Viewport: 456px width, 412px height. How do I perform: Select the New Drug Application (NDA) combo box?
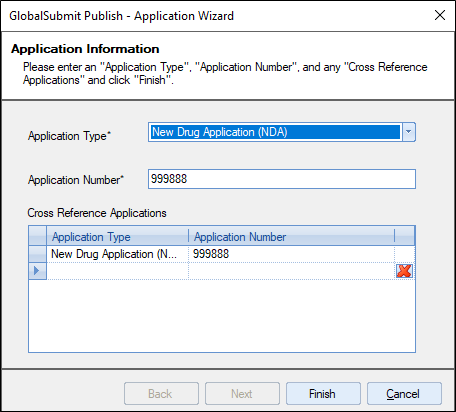point(282,132)
